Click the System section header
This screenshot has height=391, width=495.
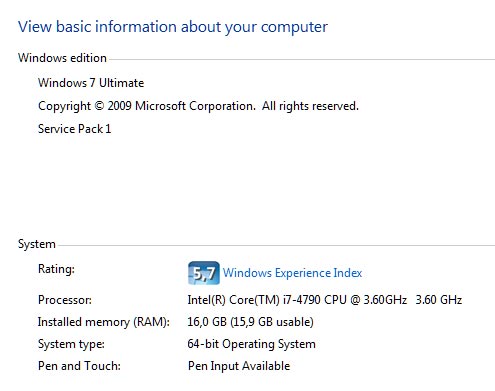pos(37,244)
